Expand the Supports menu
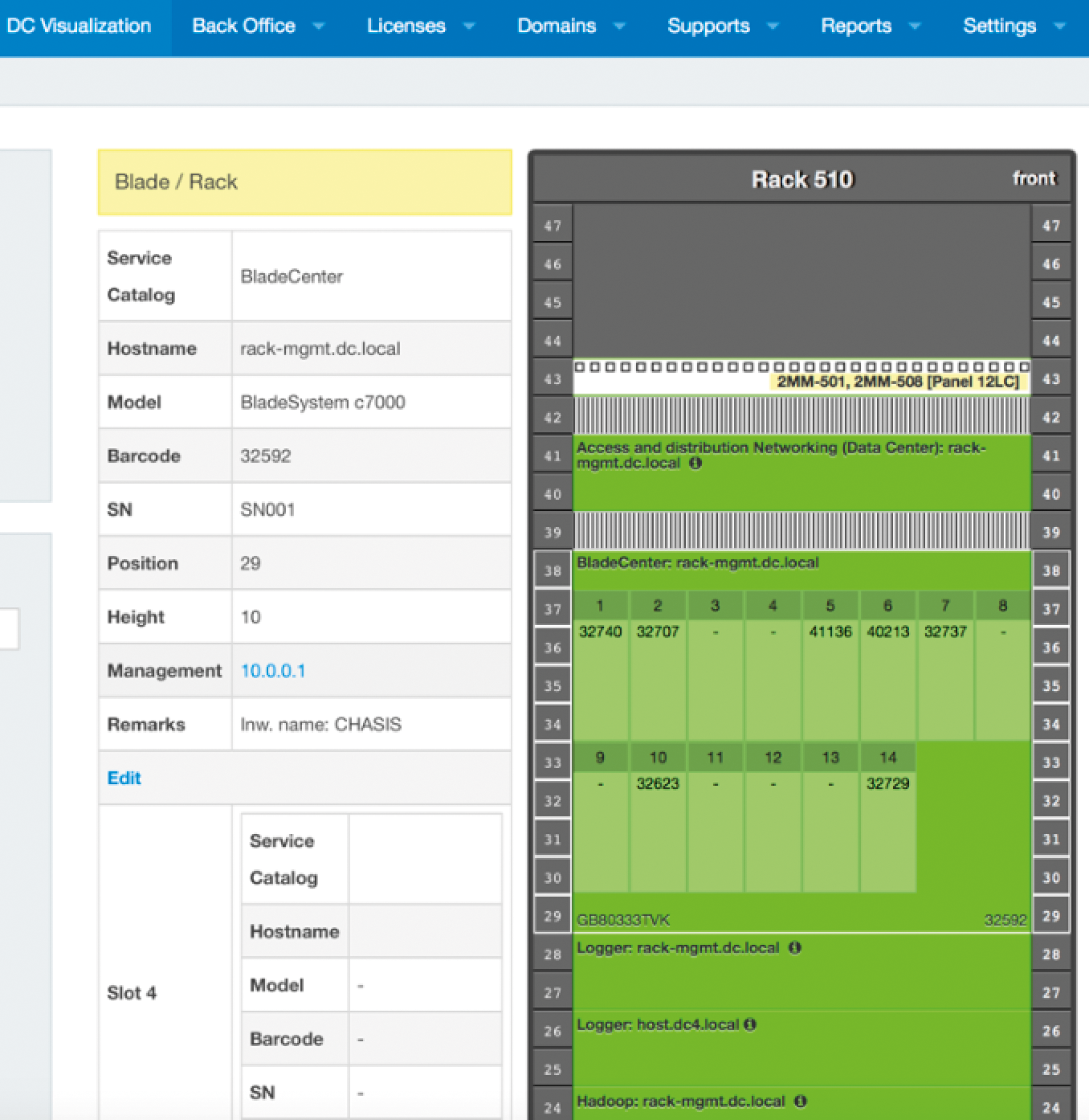The width and height of the screenshot is (1089, 1120). [709, 26]
